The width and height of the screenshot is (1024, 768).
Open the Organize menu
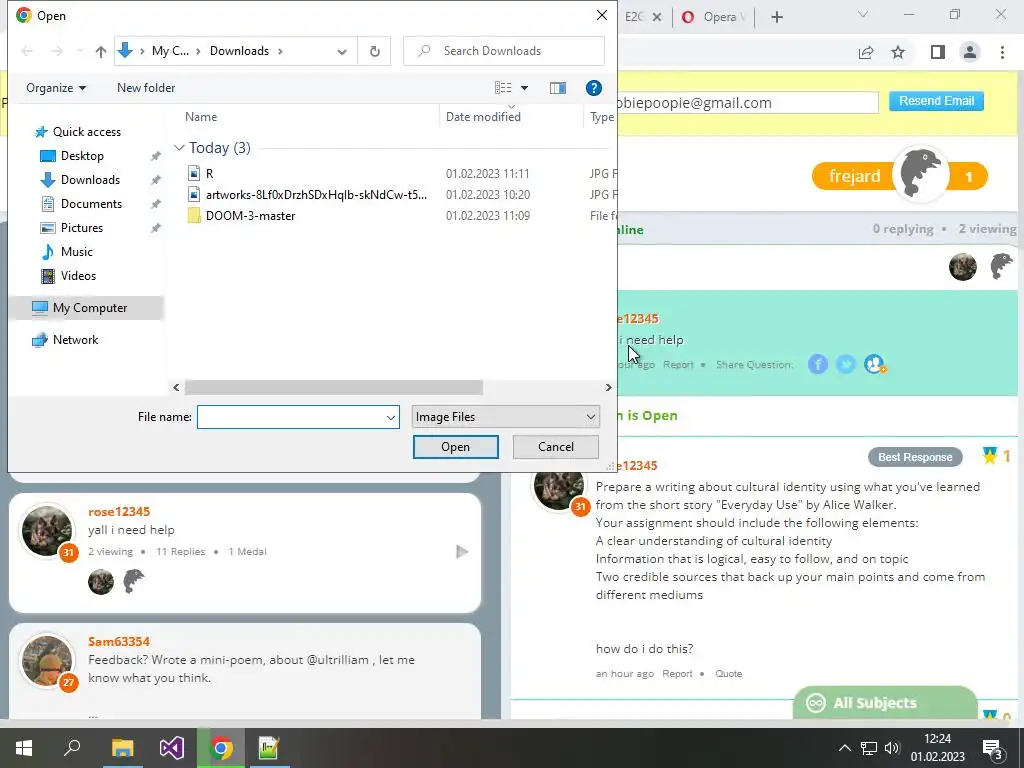[x=56, y=88]
